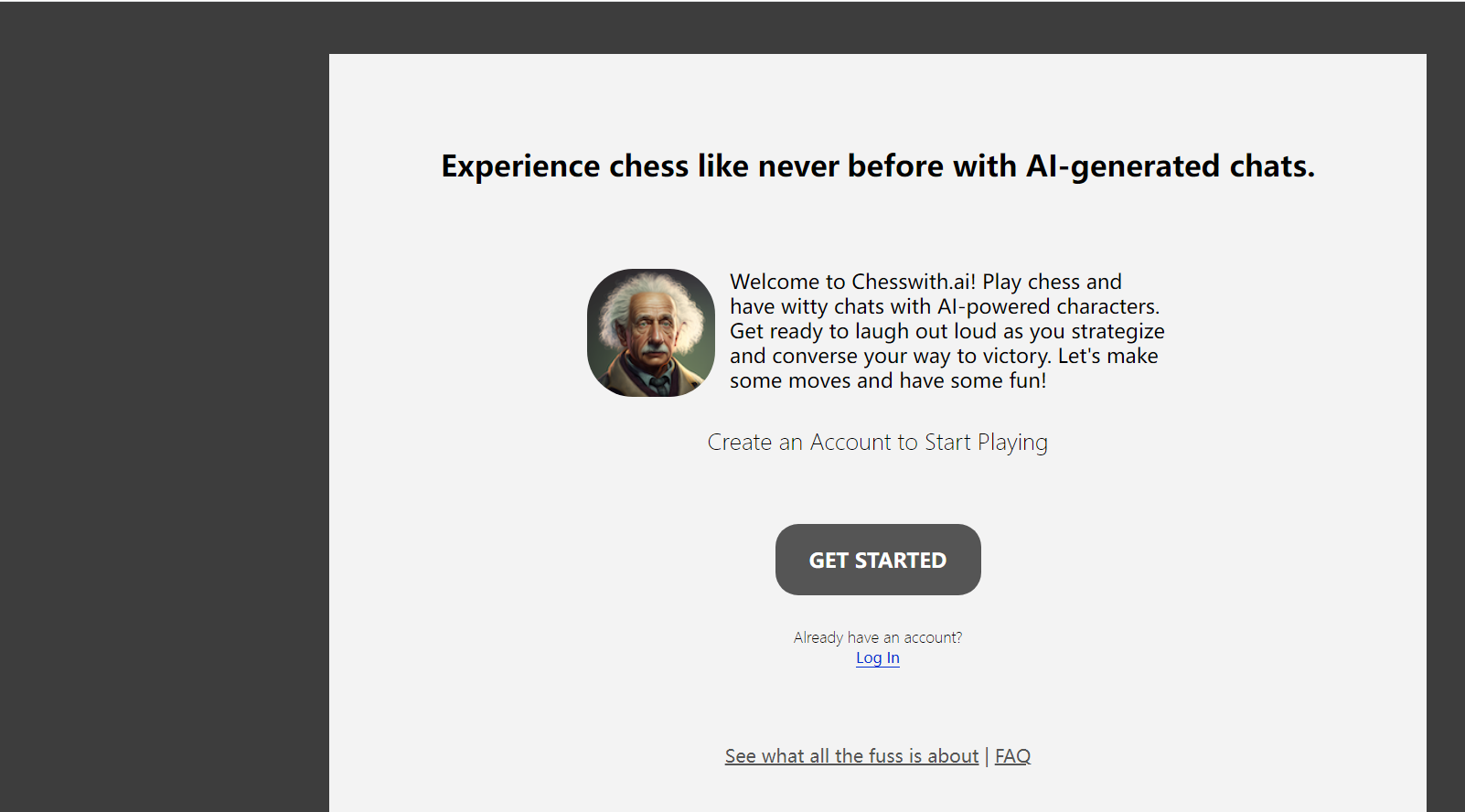The image size is (1465, 812).
Task: Click the "Get ready to laugh out loud" line
Action: point(947,331)
